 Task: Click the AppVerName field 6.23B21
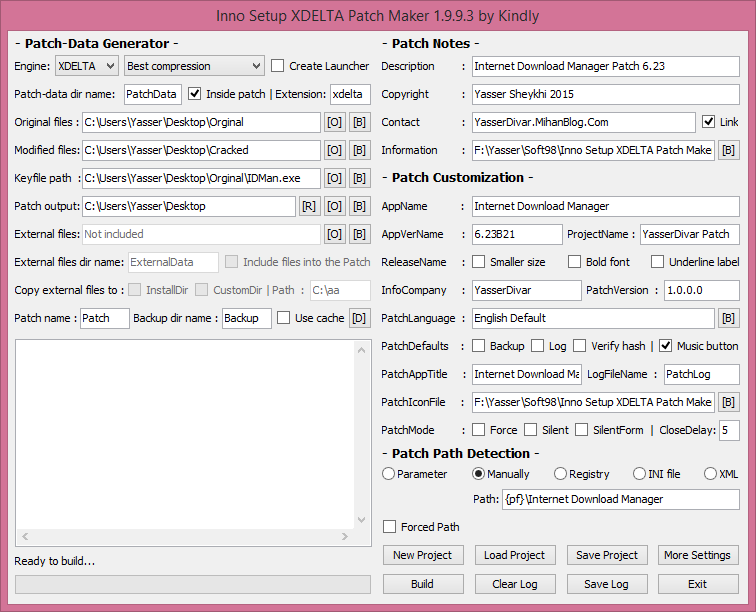point(517,234)
